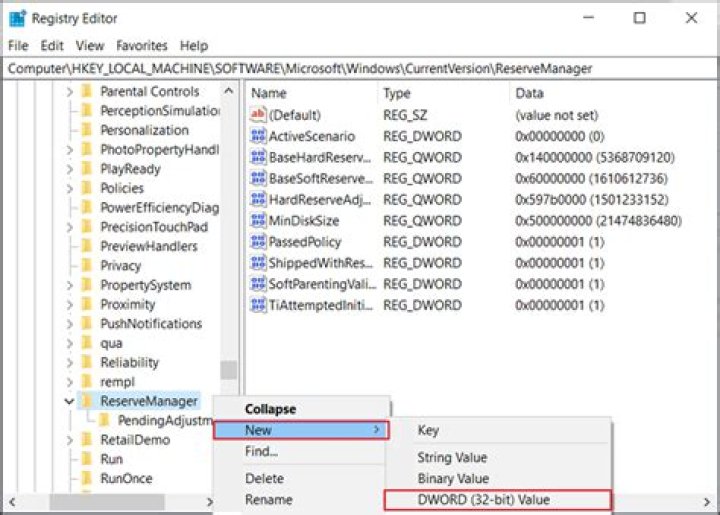Click the ShippedWithRes... value icon
Screen dimensions: 720x515
pyautogui.click(x=258, y=263)
